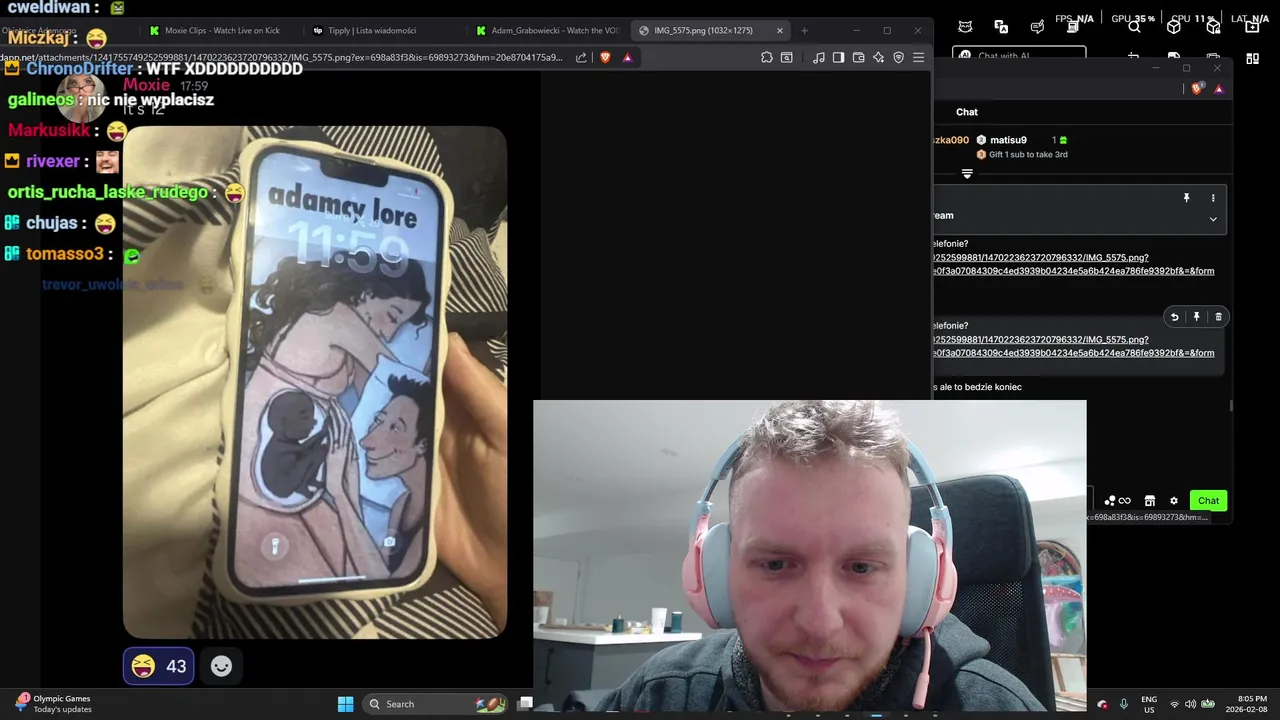Click the galineos chat username

point(40,100)
